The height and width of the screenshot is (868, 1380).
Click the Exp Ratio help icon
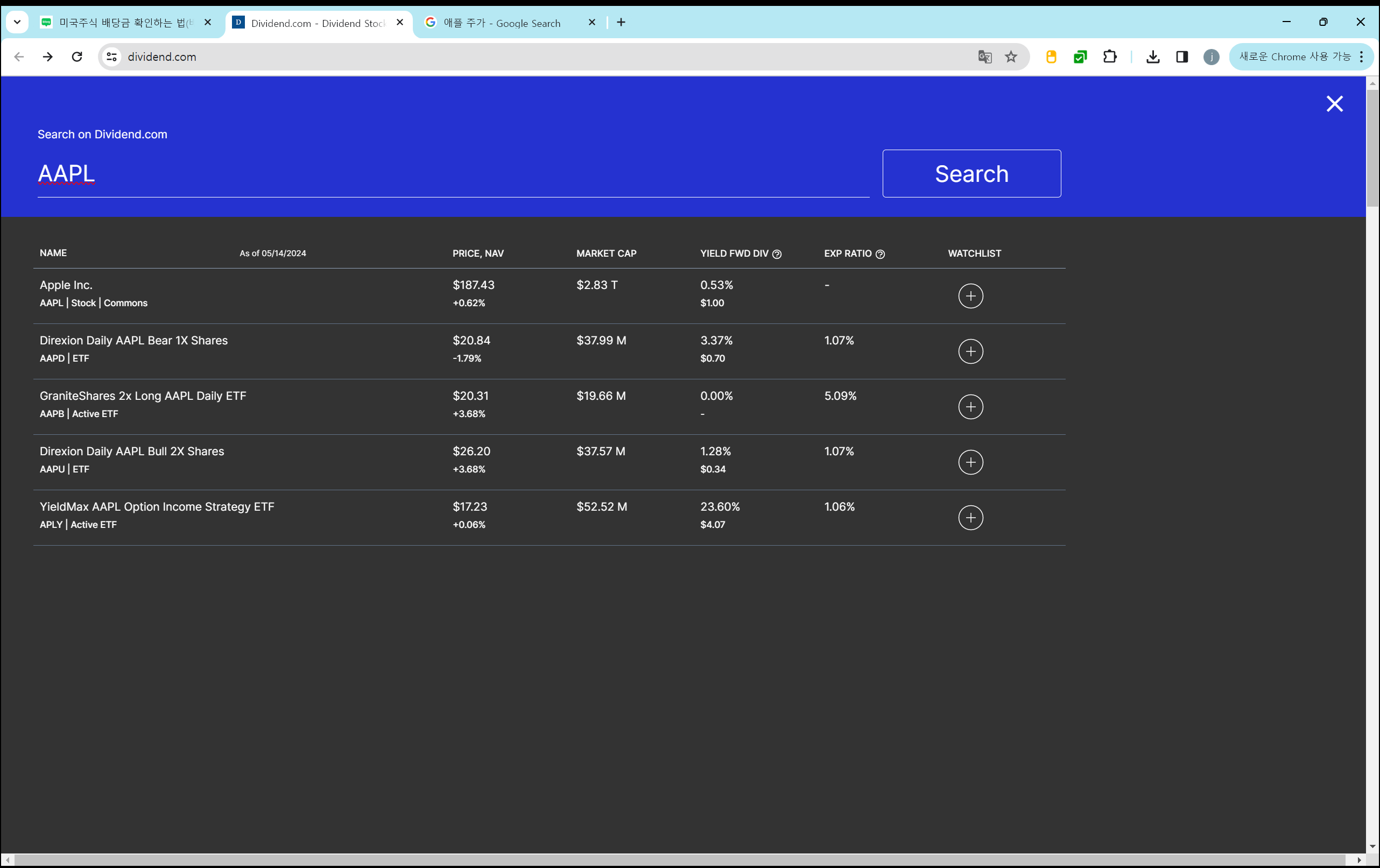[x=879, y=254]
